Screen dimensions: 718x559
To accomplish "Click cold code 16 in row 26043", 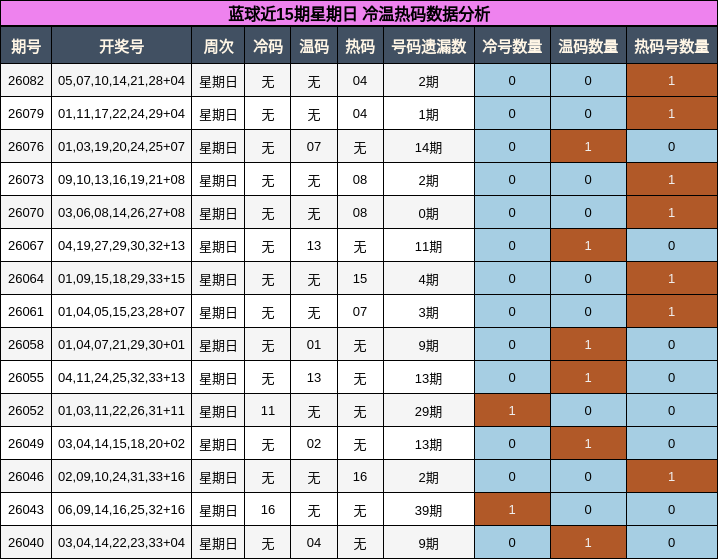I will pos(268,509).
